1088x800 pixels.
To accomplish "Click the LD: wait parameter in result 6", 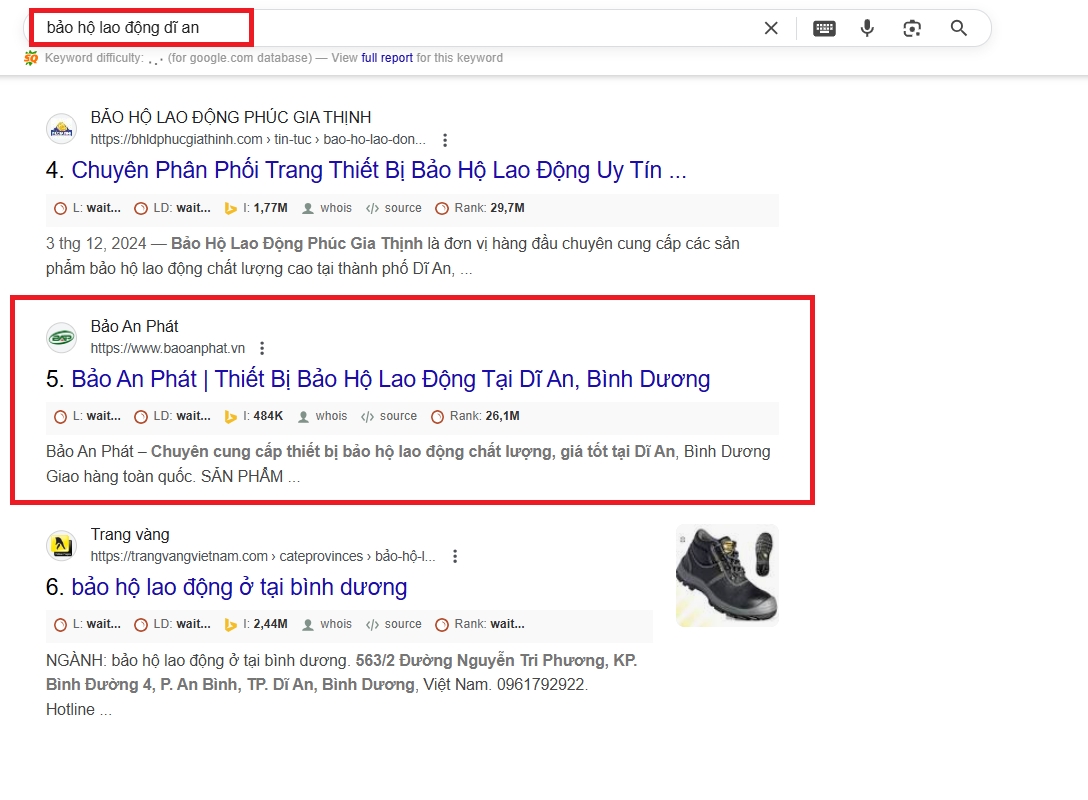I will pos(173,624).
